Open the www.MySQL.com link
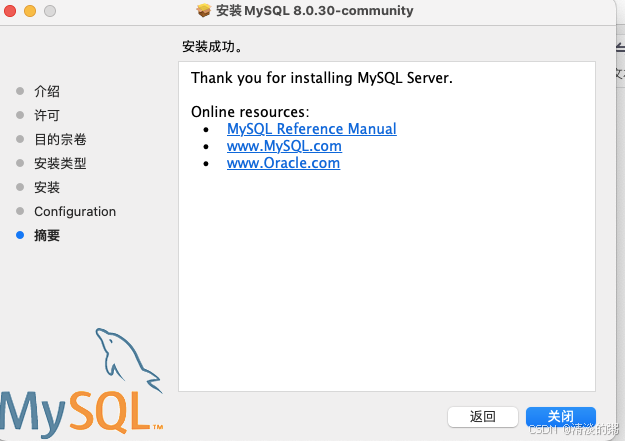This screenshot has height=441, width=625. pos(284,146)
